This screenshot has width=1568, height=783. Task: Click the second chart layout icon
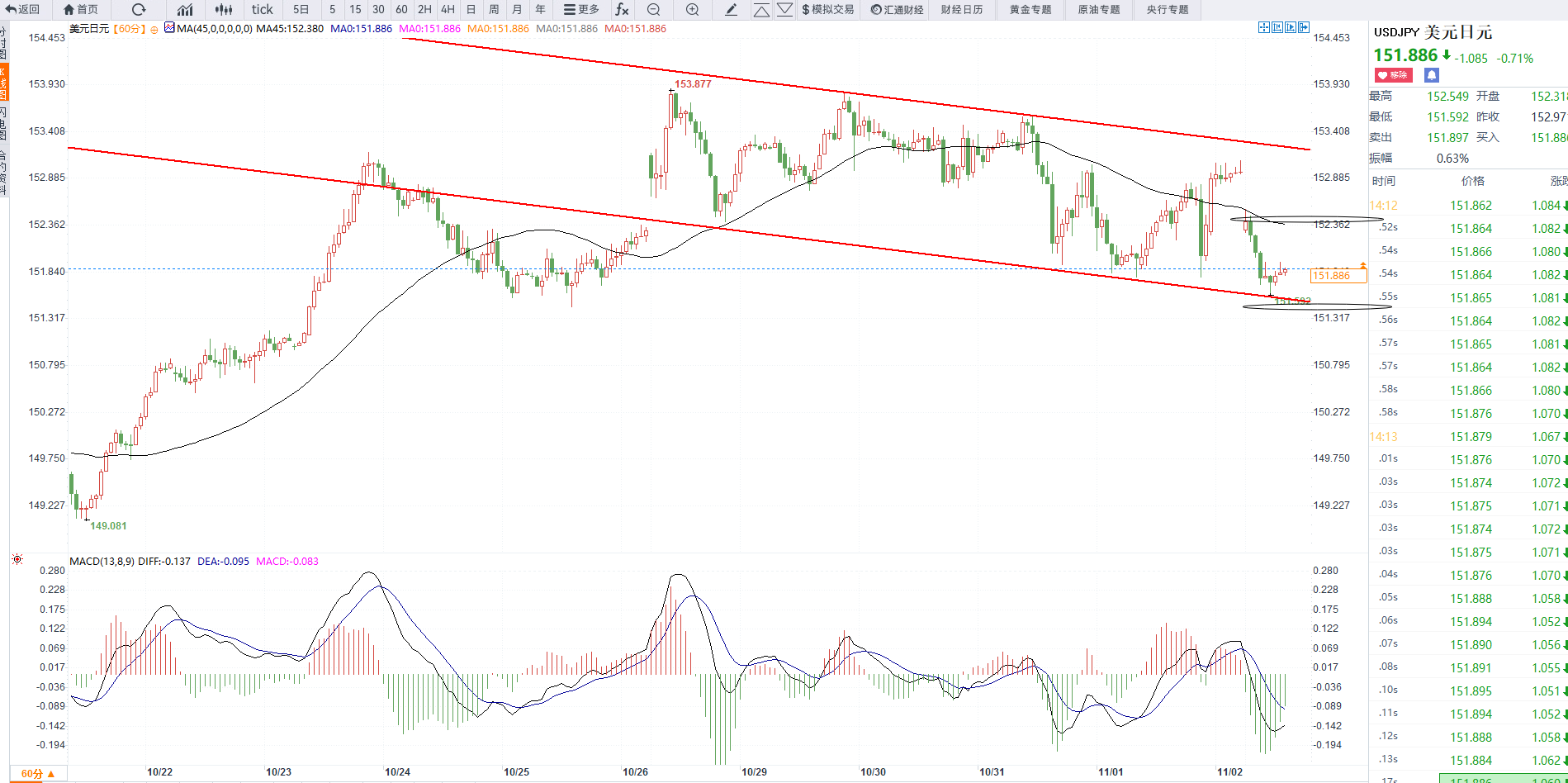click(1277, 27)
